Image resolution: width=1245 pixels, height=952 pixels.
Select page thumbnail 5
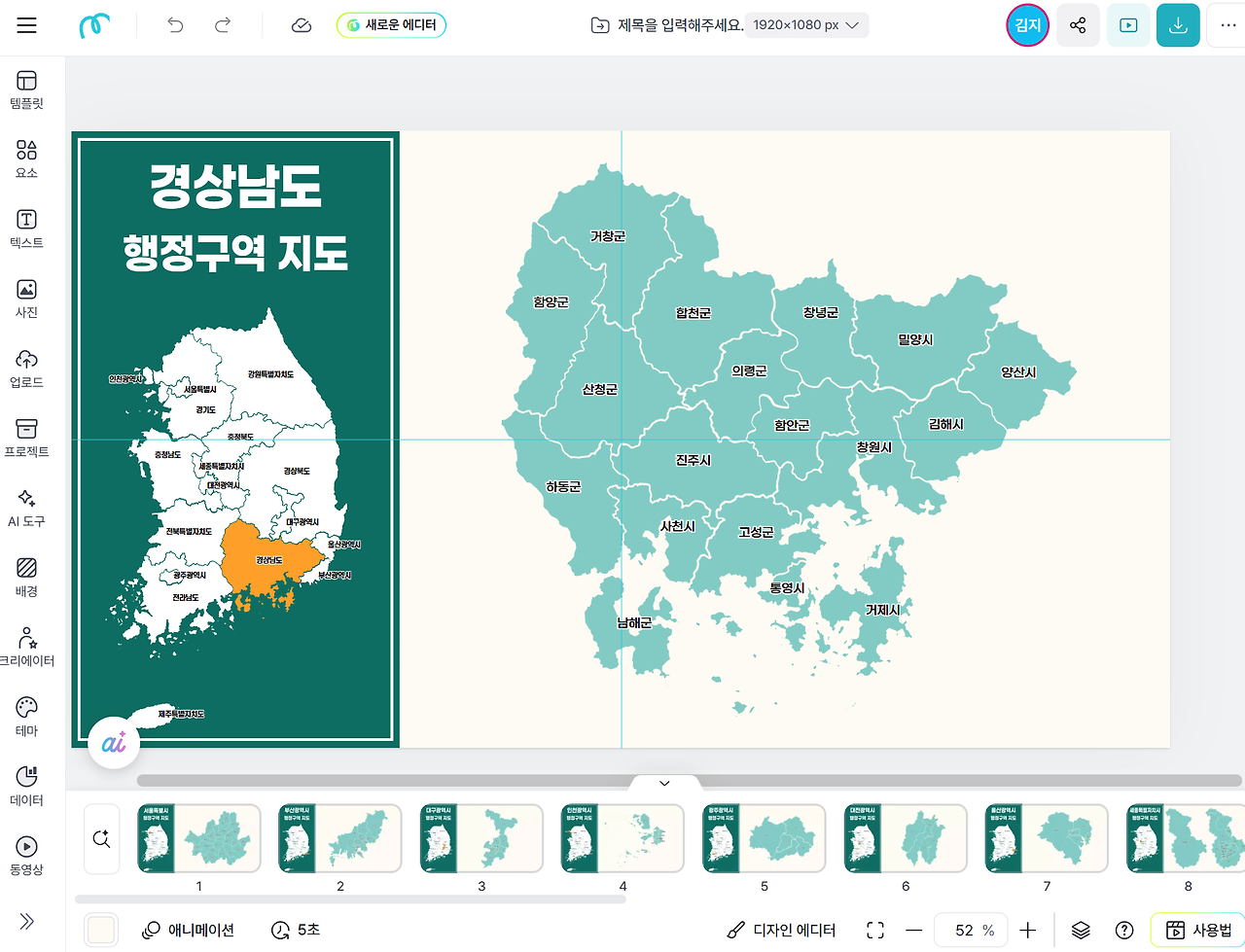pos(765,838)
